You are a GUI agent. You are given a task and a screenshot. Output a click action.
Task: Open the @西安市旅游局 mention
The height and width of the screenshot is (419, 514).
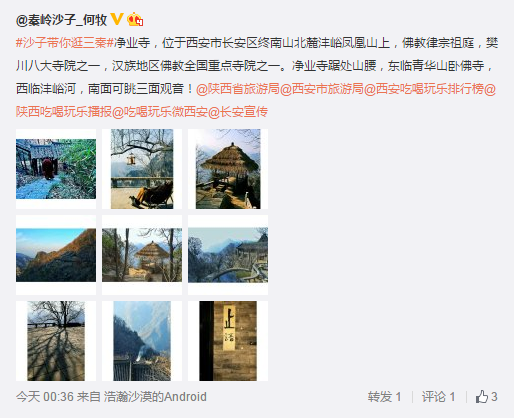tap(322, 89)
